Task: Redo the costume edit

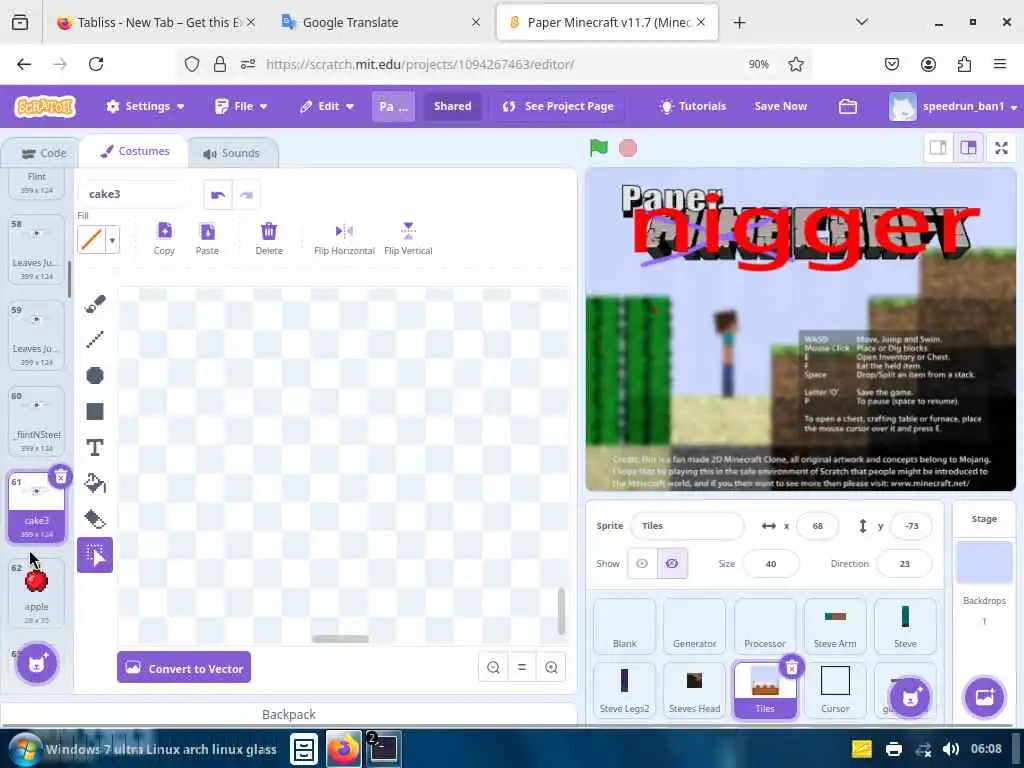Action: tap(246, 195)
